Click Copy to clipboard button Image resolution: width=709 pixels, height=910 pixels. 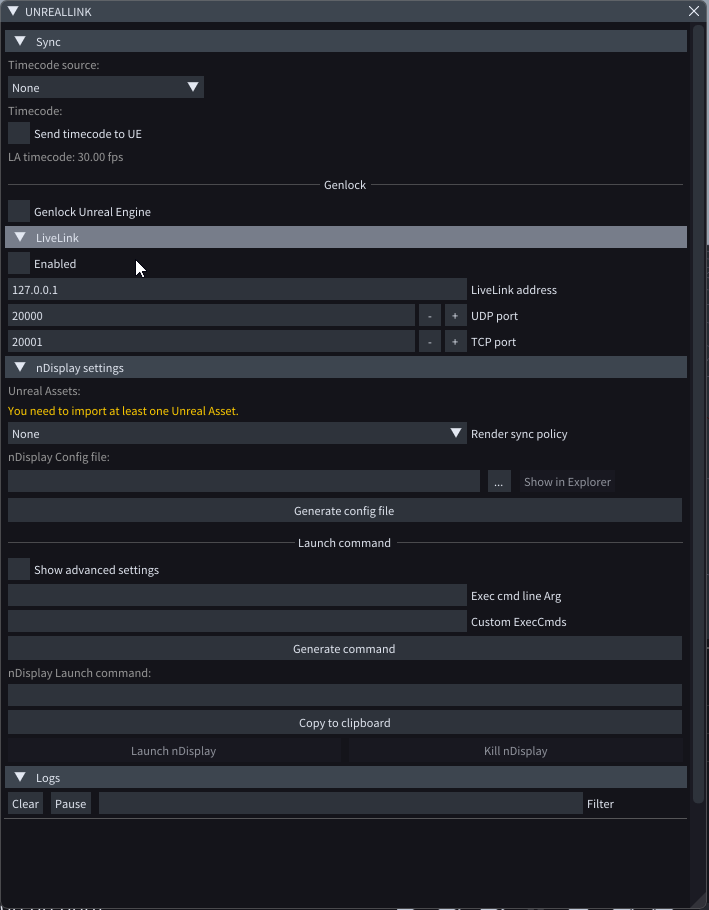[344, 723]
